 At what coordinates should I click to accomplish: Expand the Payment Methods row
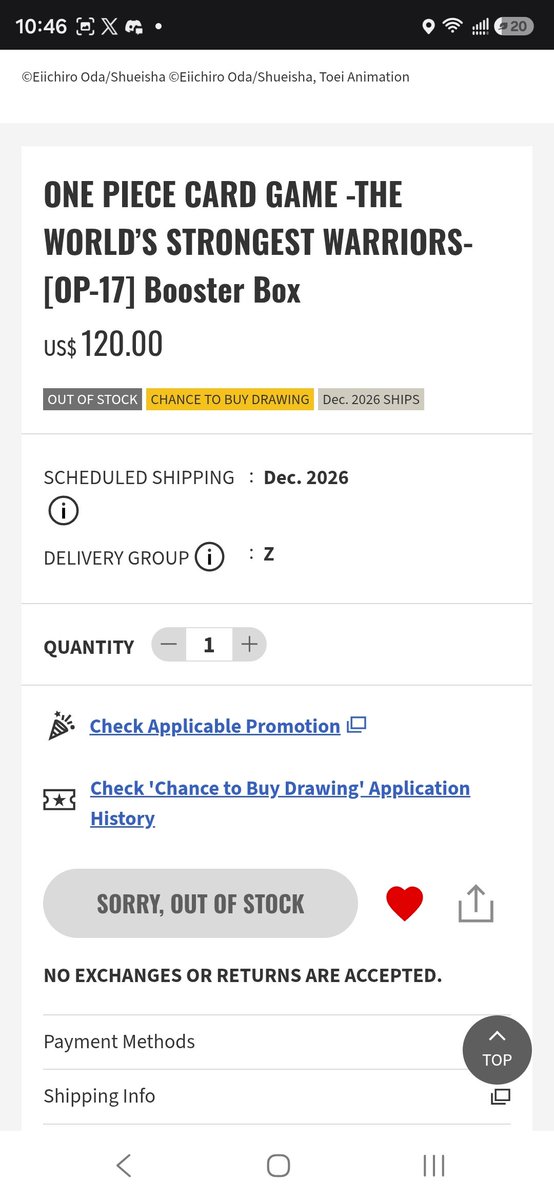(x=277, y=1042)
